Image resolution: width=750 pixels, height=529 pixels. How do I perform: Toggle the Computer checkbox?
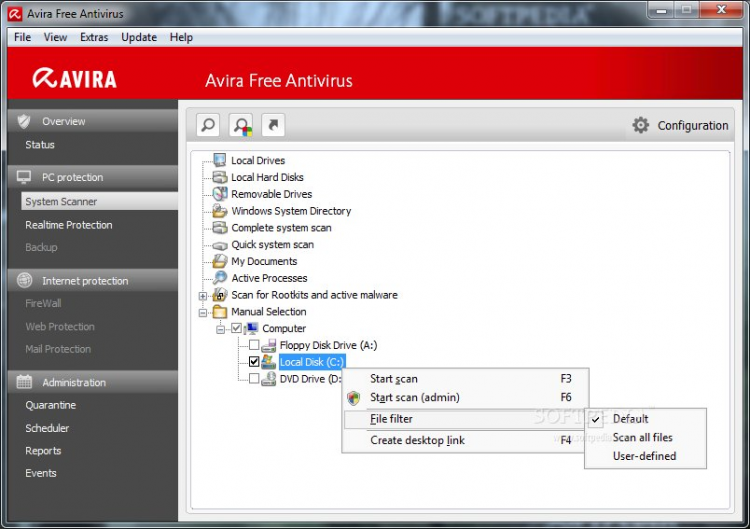(x=236, y=328)
